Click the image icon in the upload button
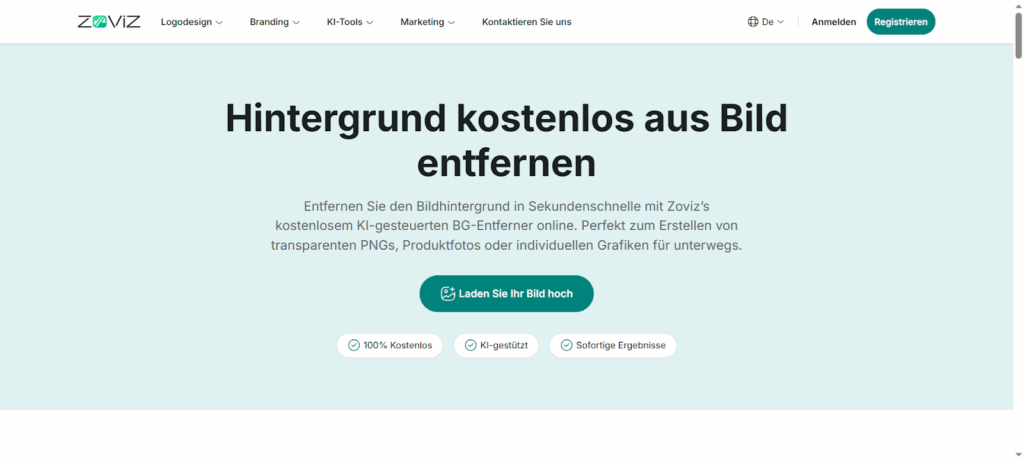1024x461 pixels. (x=448, y=294)
